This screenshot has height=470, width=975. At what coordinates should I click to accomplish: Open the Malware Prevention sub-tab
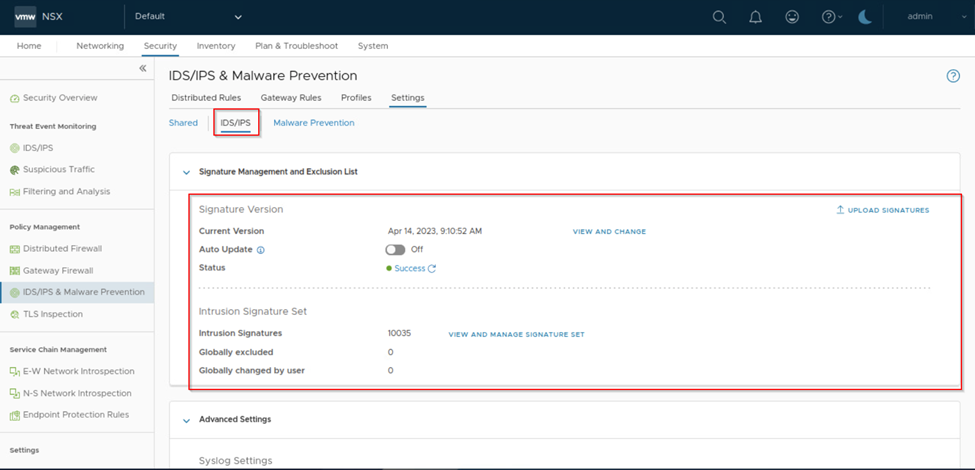click(x=313, y=123)
